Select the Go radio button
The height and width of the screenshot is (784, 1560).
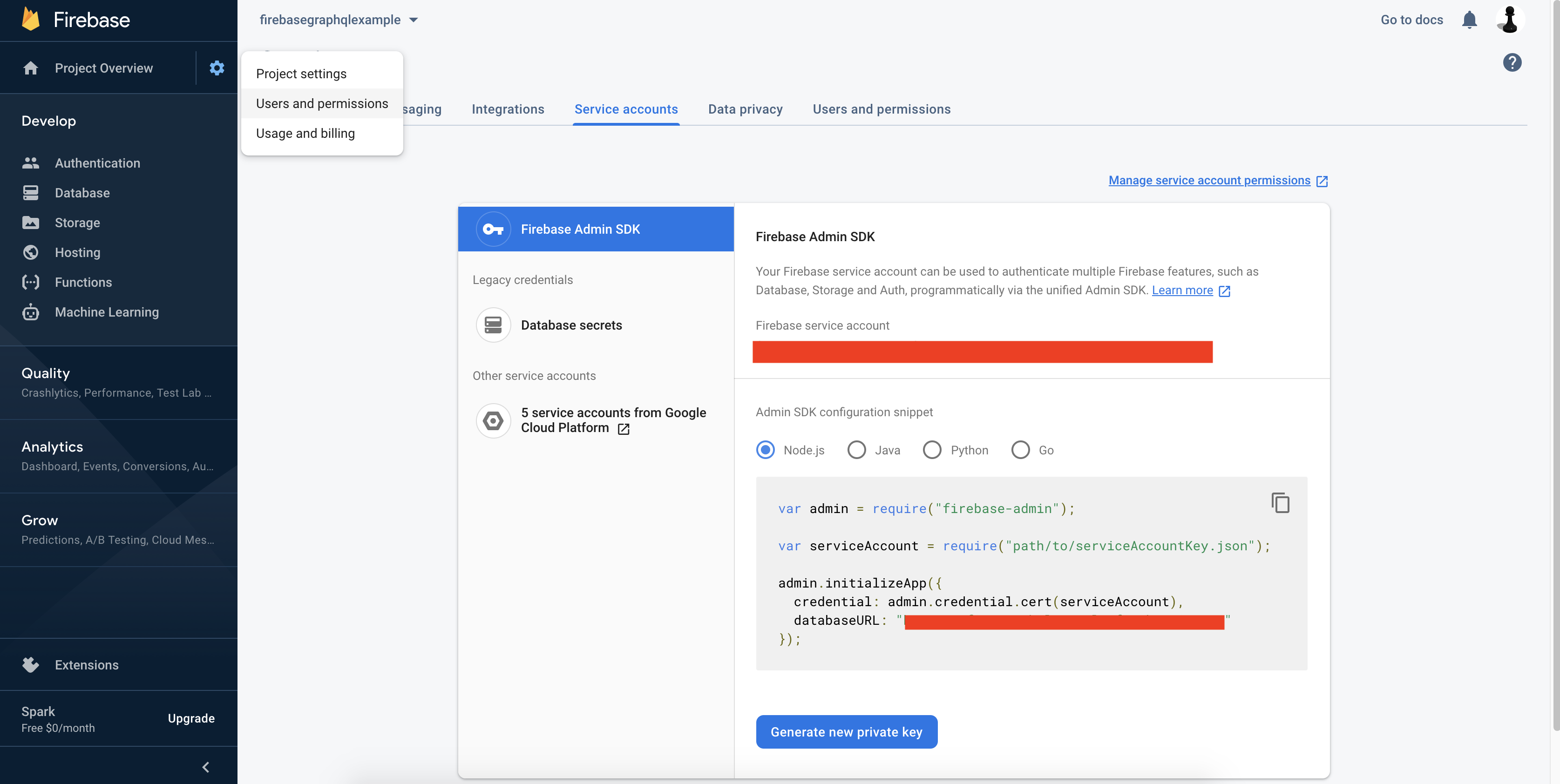[1020, 450]
